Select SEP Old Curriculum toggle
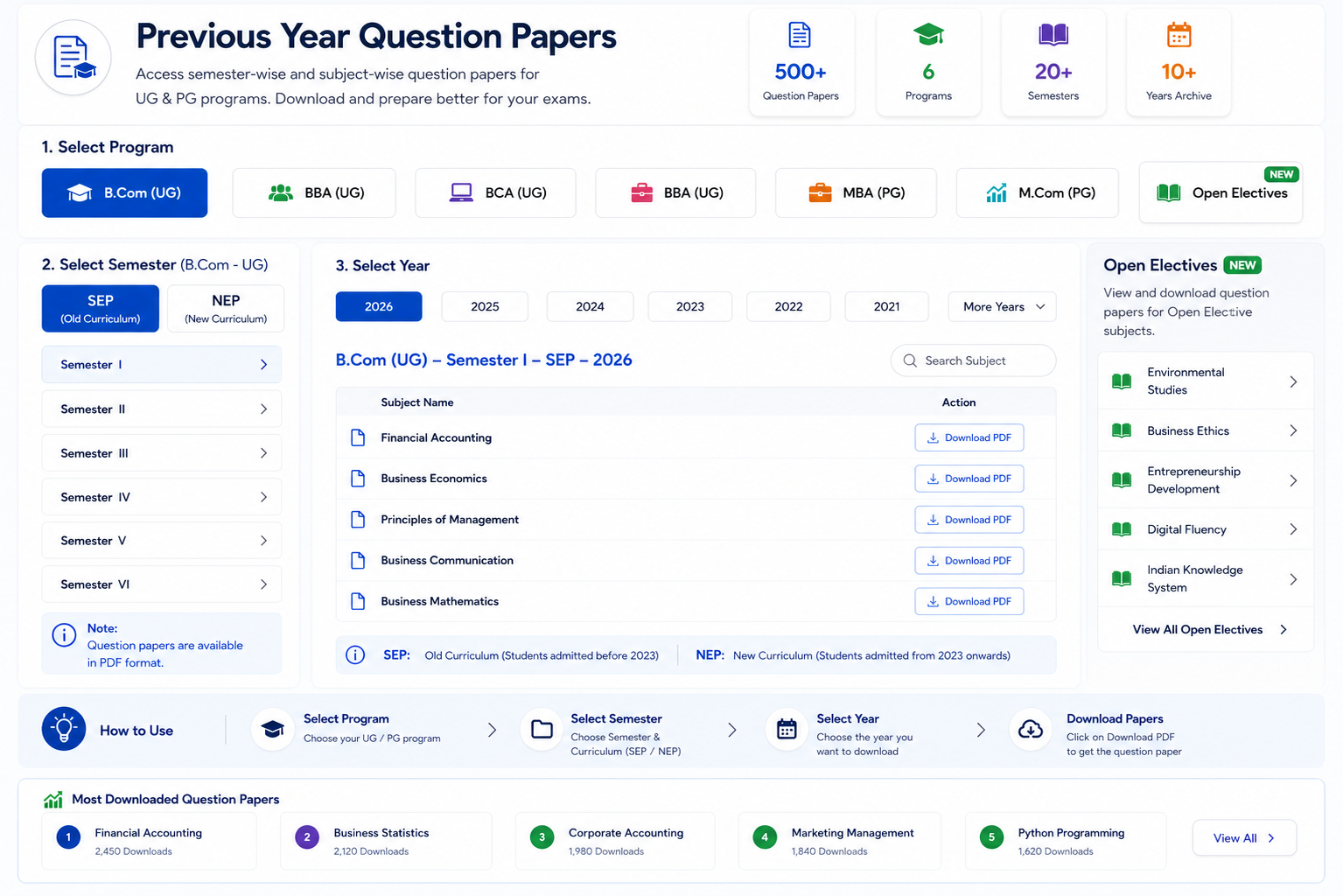The height and width of the screenshot is (896, 1343). tap(101, 308)
